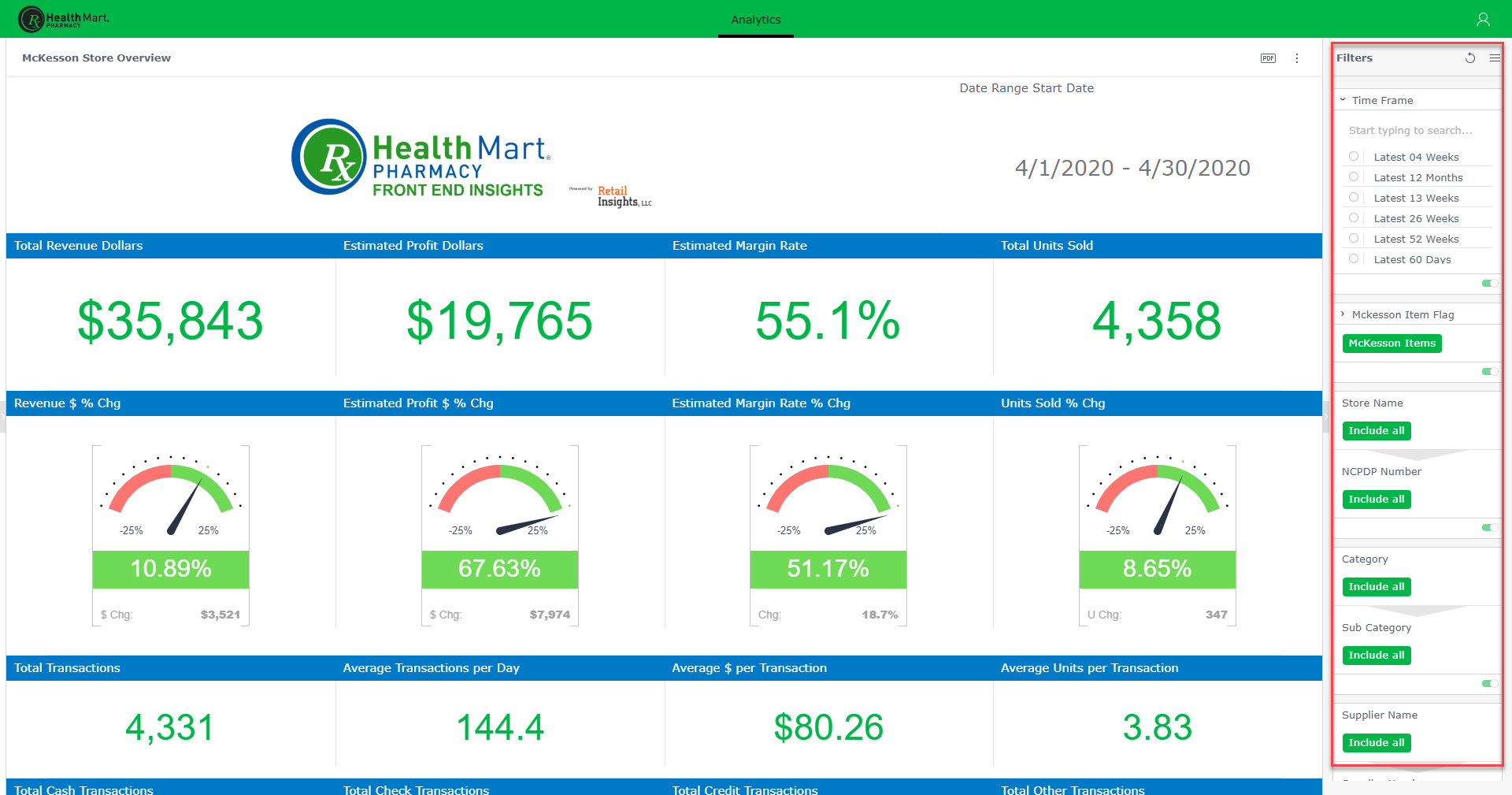Toggle the switch below the Sub Category filter
Viewport: 1512px width, 795px height.
(x=1489, y=684)
